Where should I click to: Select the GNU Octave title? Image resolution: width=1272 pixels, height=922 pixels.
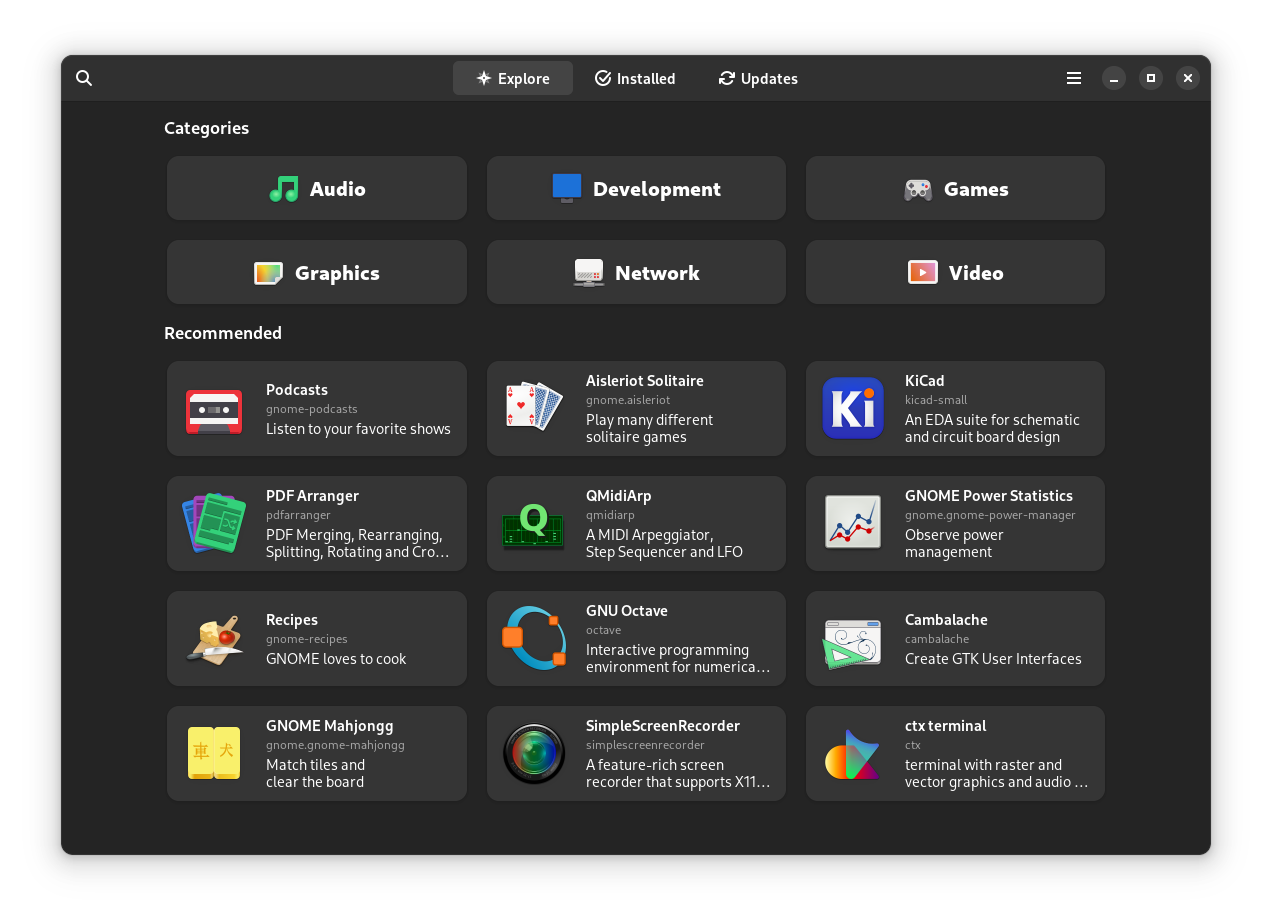pos(627,611)
